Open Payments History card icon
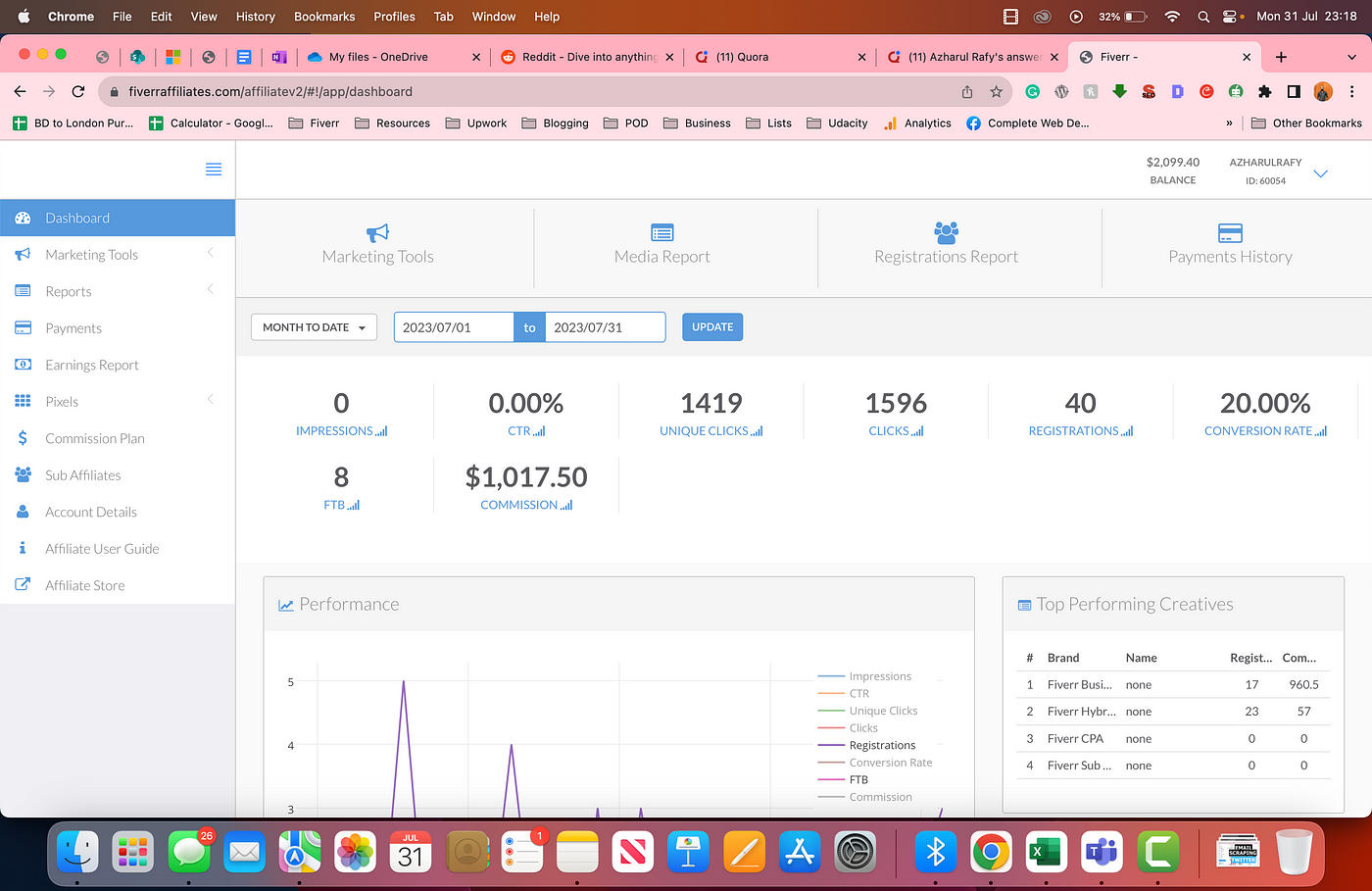1372x891 pixels. [x=1230, y=232]
